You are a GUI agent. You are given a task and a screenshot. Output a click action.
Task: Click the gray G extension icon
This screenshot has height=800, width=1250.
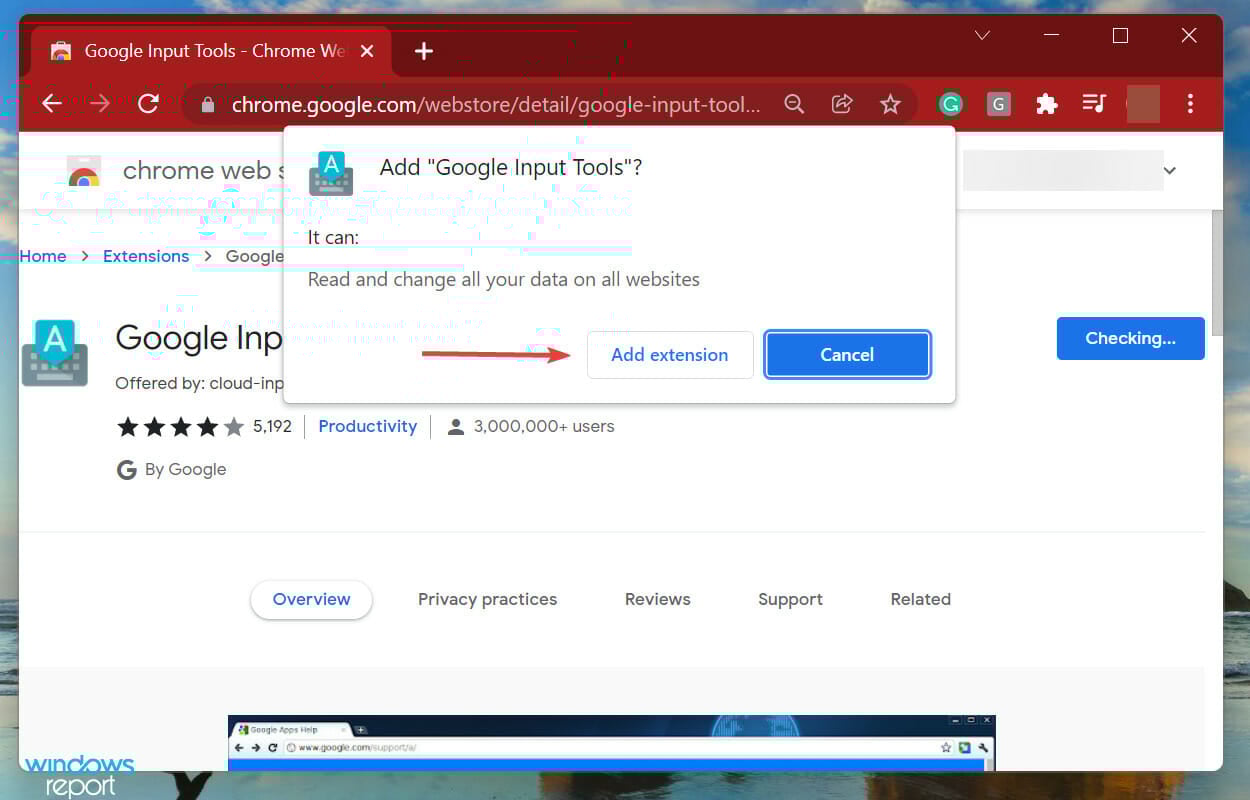tap(998, 103)
